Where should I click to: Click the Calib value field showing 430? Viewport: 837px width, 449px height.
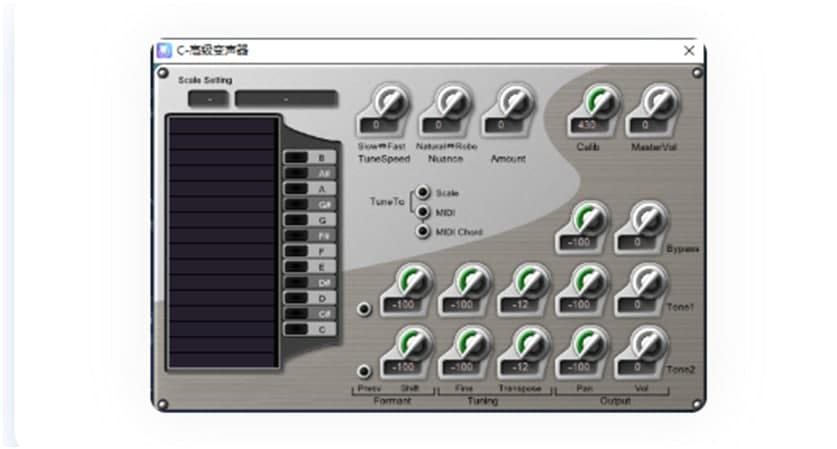click(587, 125)
